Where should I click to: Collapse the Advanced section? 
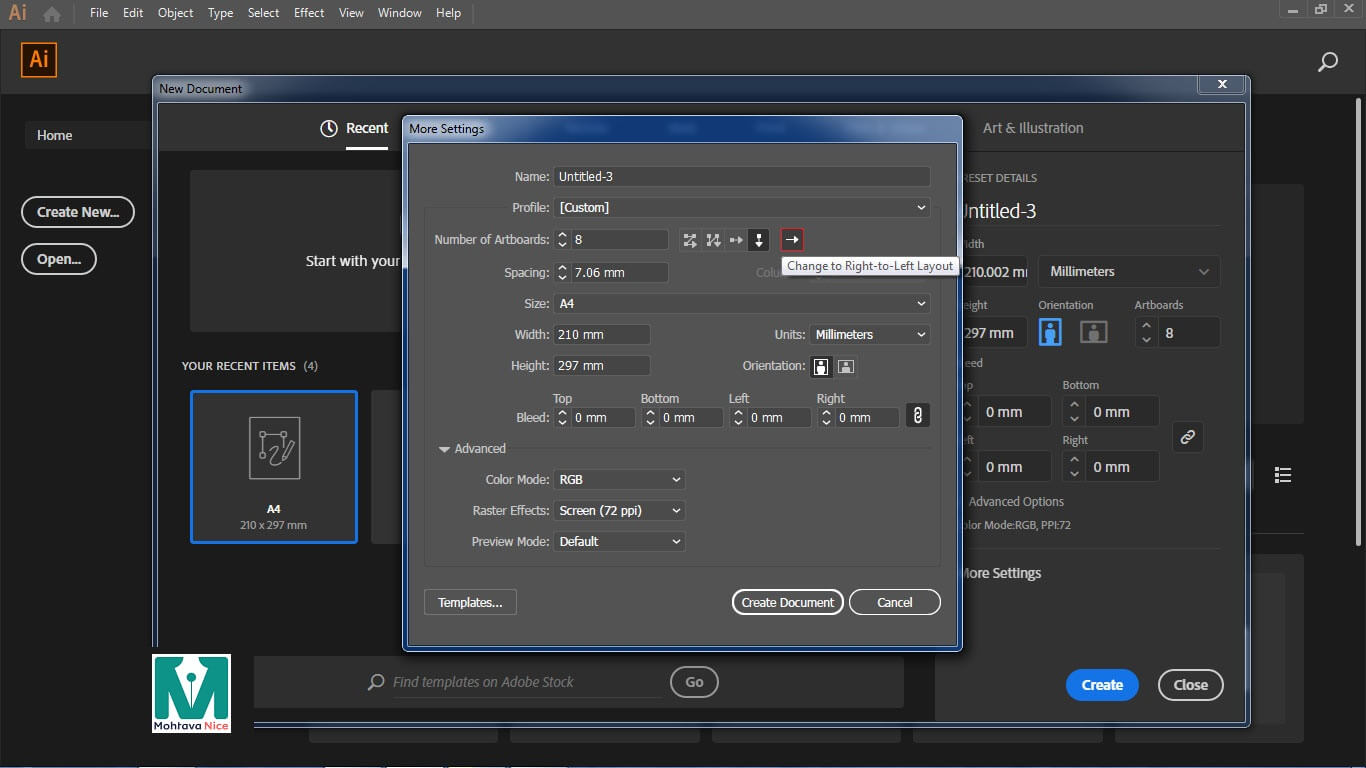coord(445,449)
